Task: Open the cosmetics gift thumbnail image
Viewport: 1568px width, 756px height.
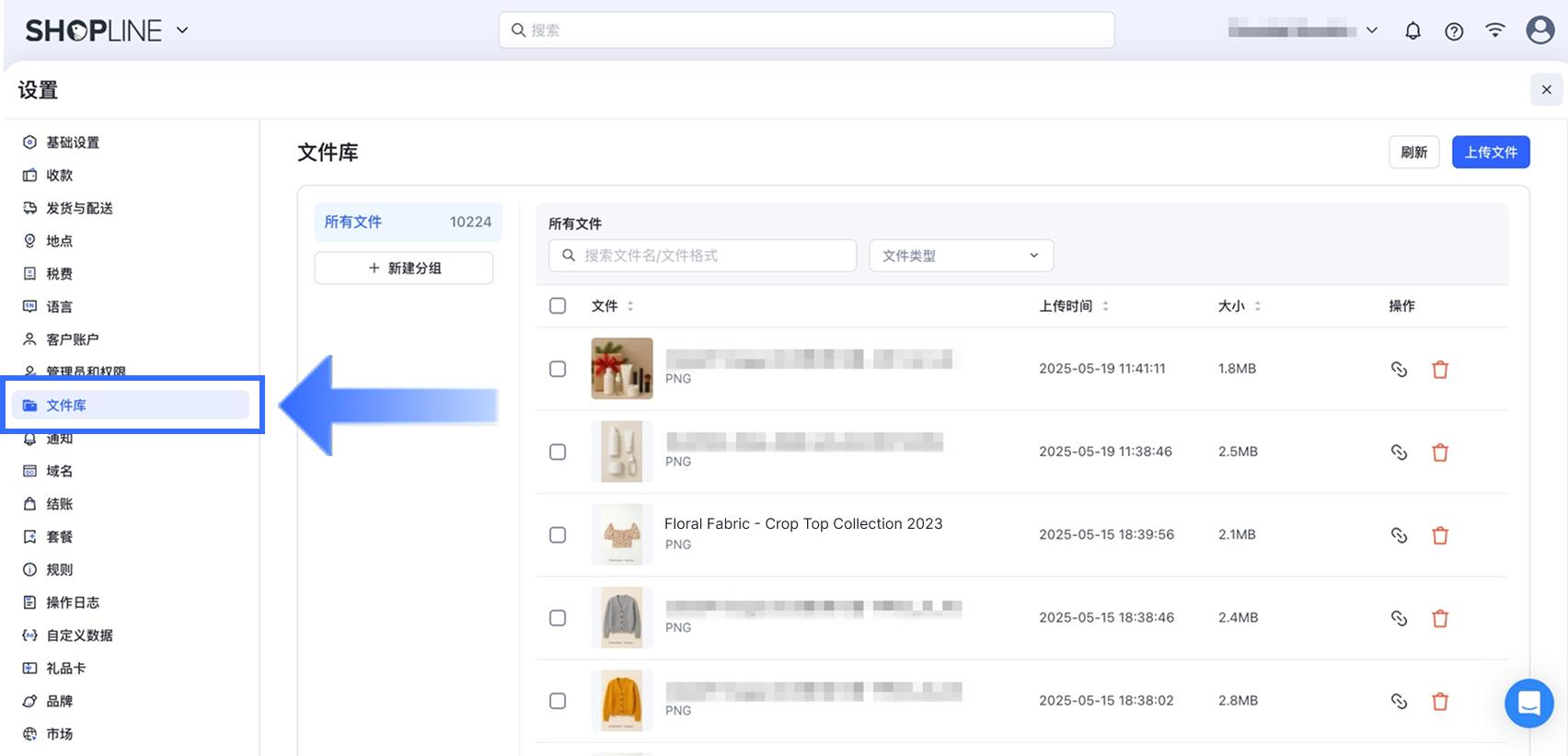Action: pyautogui.click(x=622, y=369)
